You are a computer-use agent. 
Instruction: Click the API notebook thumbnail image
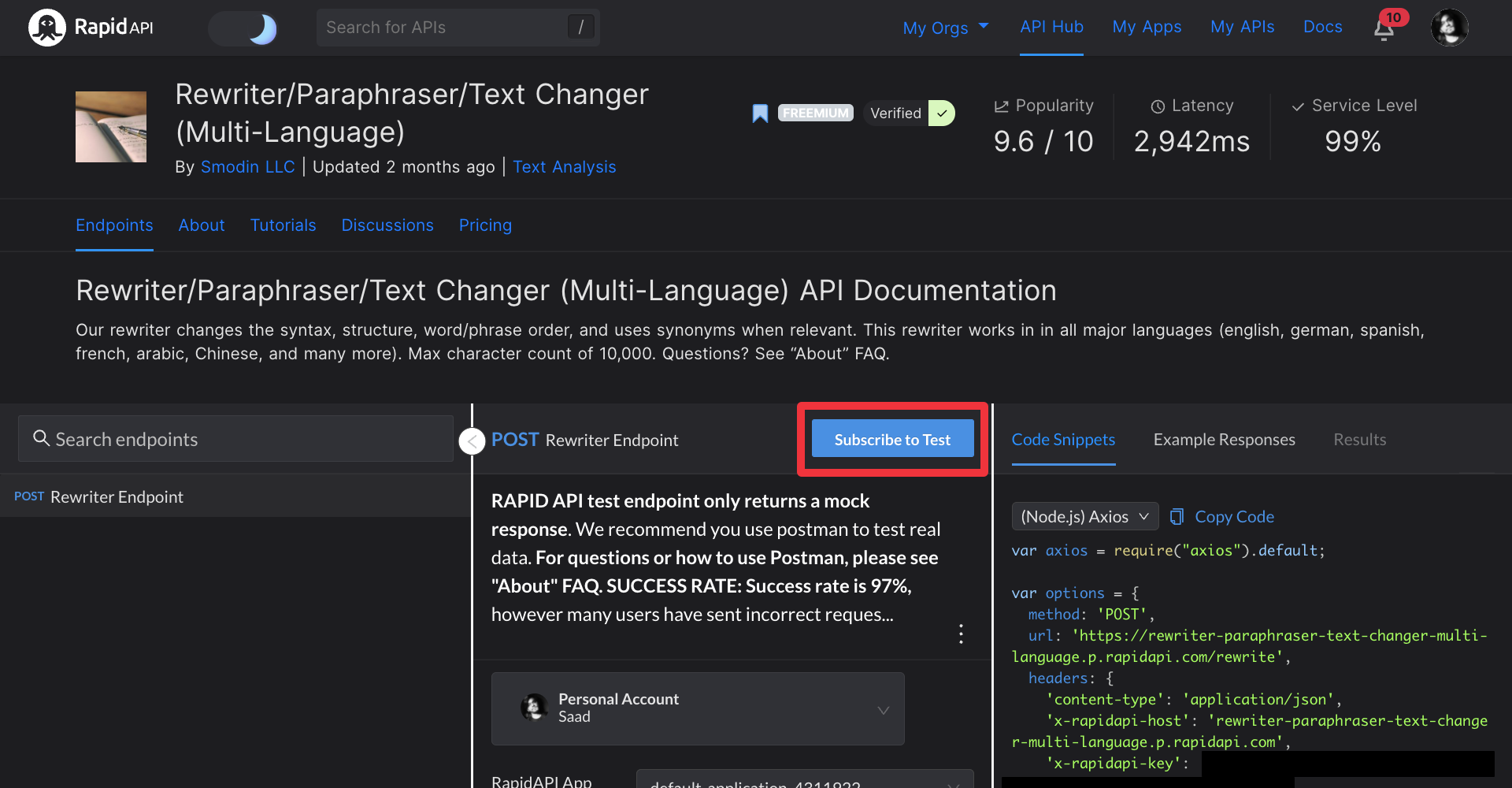[x=111, y=127]
